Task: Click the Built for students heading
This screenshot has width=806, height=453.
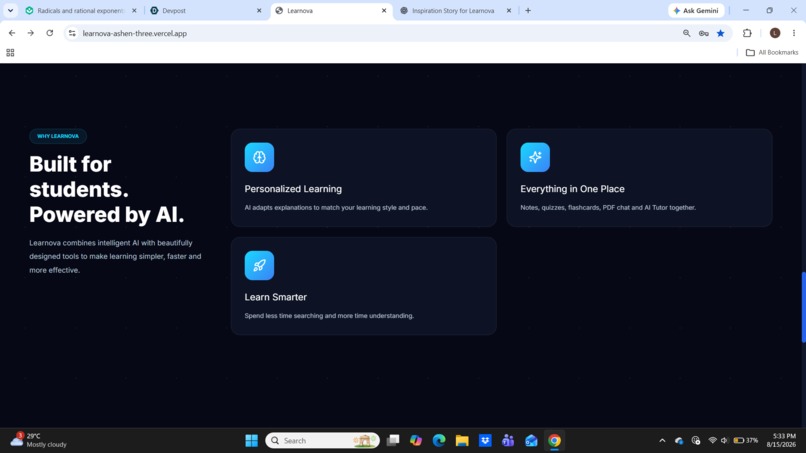Action: click(x=106, y=189)
